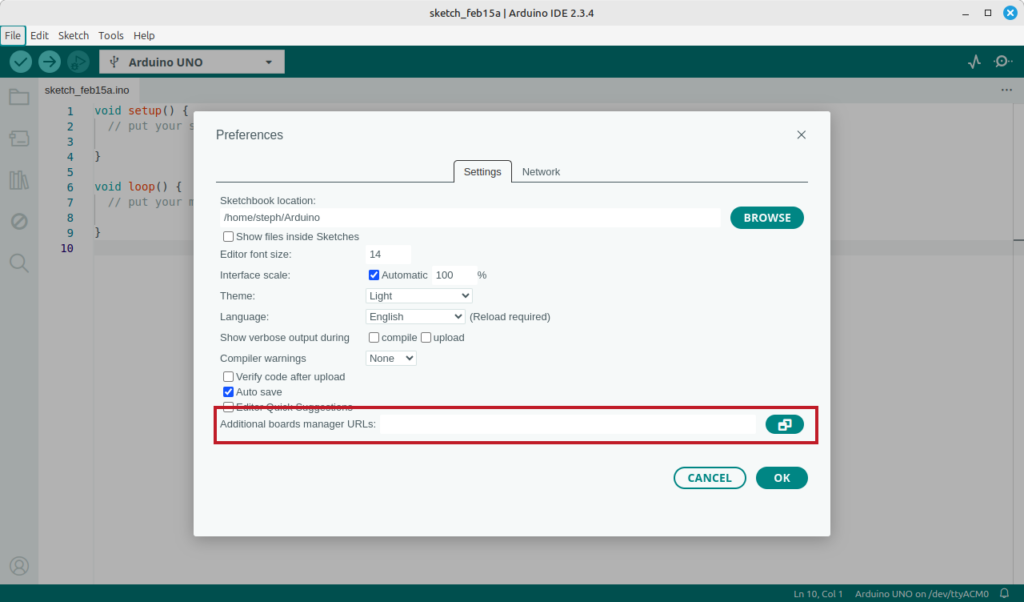Open the Compiler warnings dropdown
This screenshot has height=602, width=1024.
391,358
